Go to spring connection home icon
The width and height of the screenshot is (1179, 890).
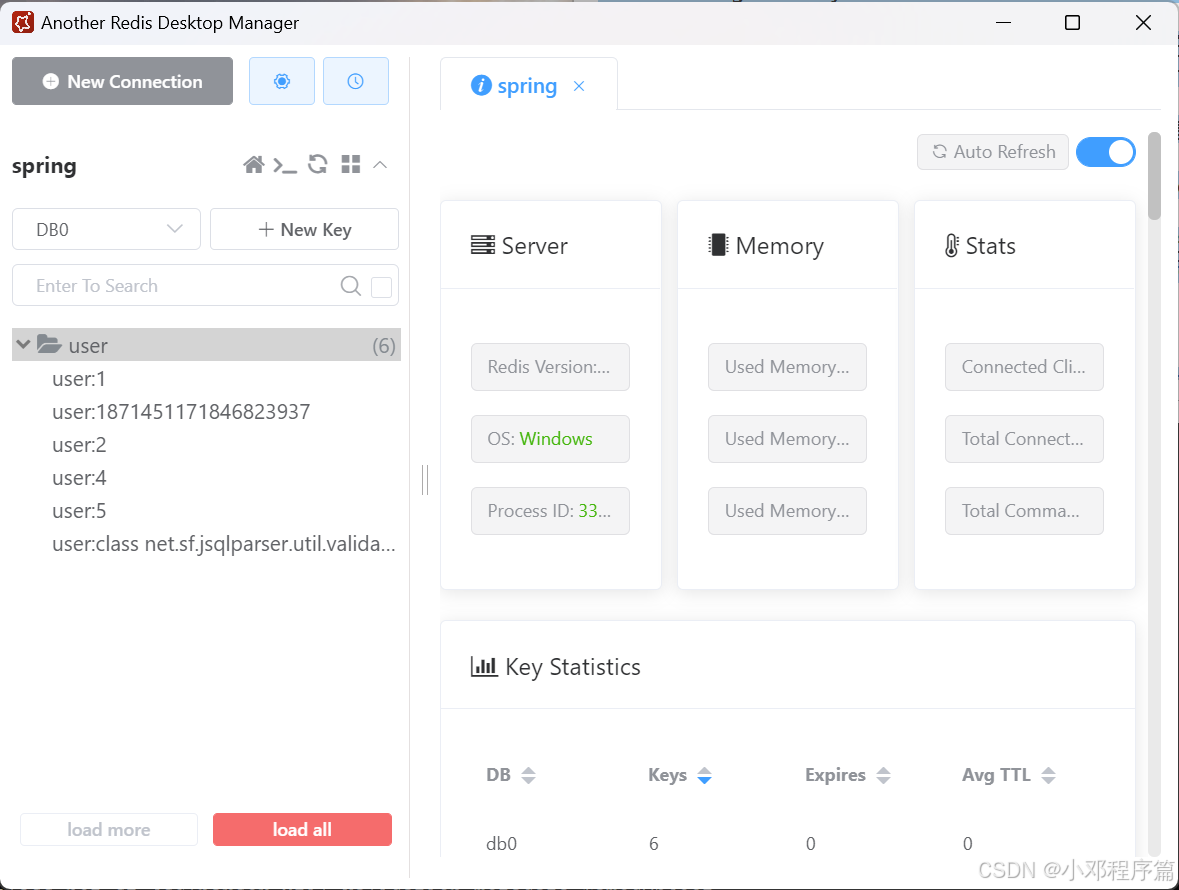click(x=253, y=165)
